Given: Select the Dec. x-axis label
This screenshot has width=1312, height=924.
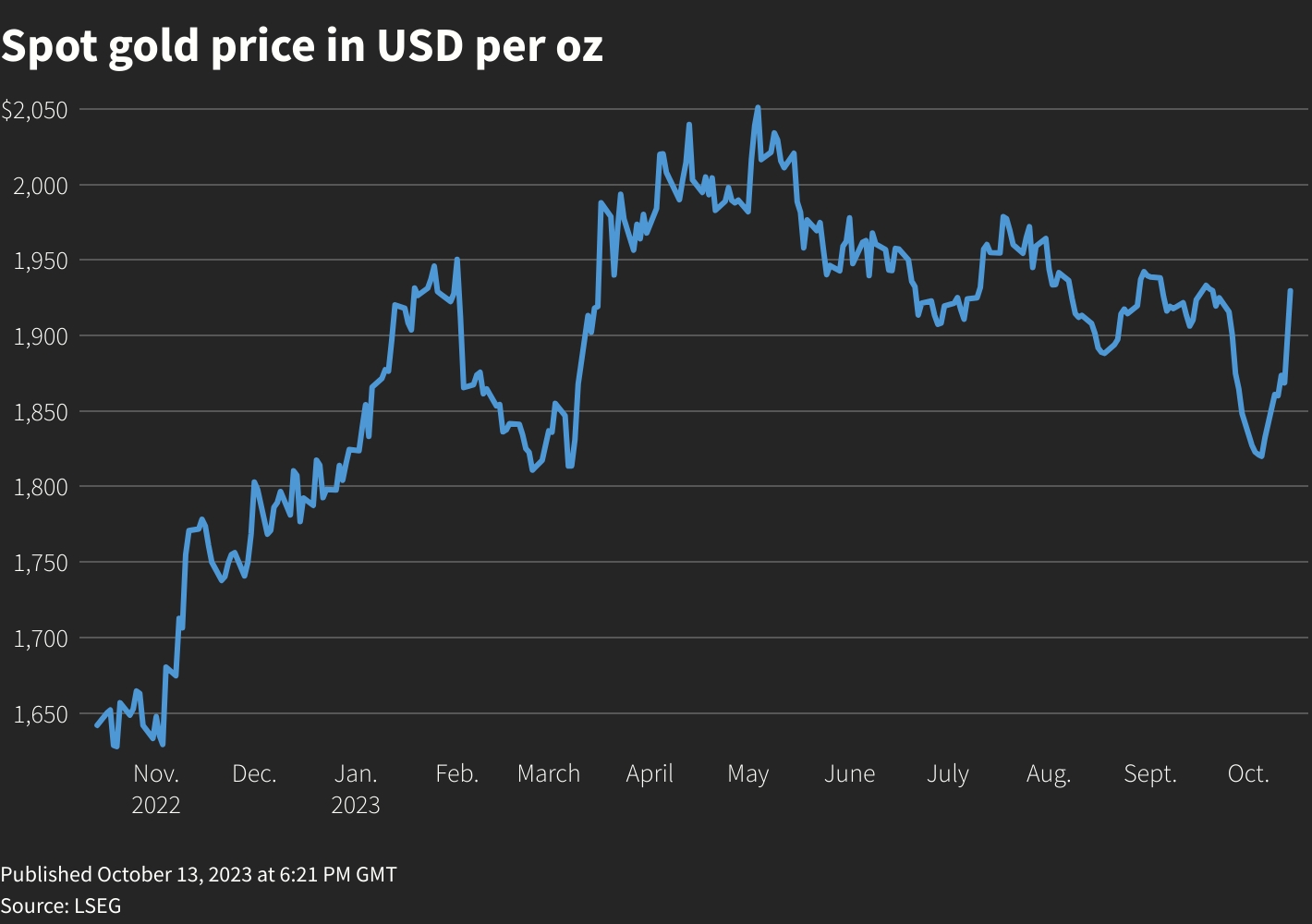Looking at the screenshot, I should click(254, 773).
